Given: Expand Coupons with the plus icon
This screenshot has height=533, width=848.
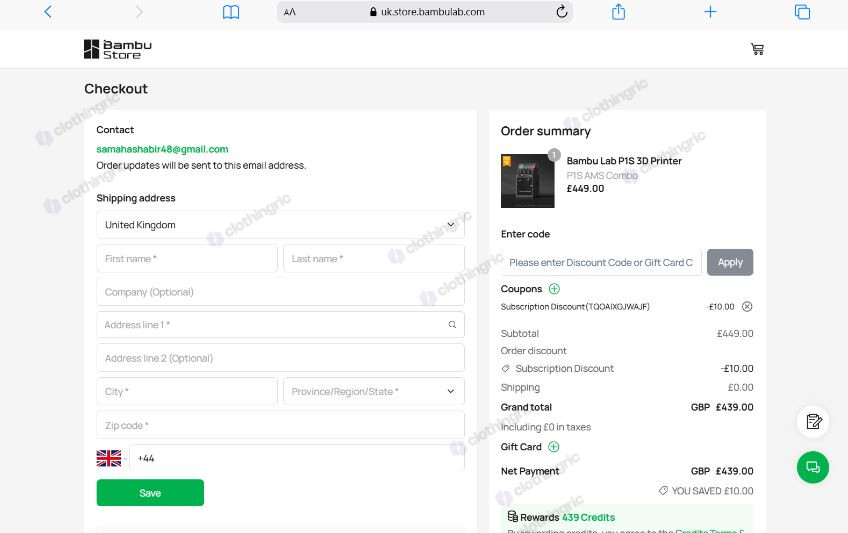Looking at the screenshot, I should (554, 289).
